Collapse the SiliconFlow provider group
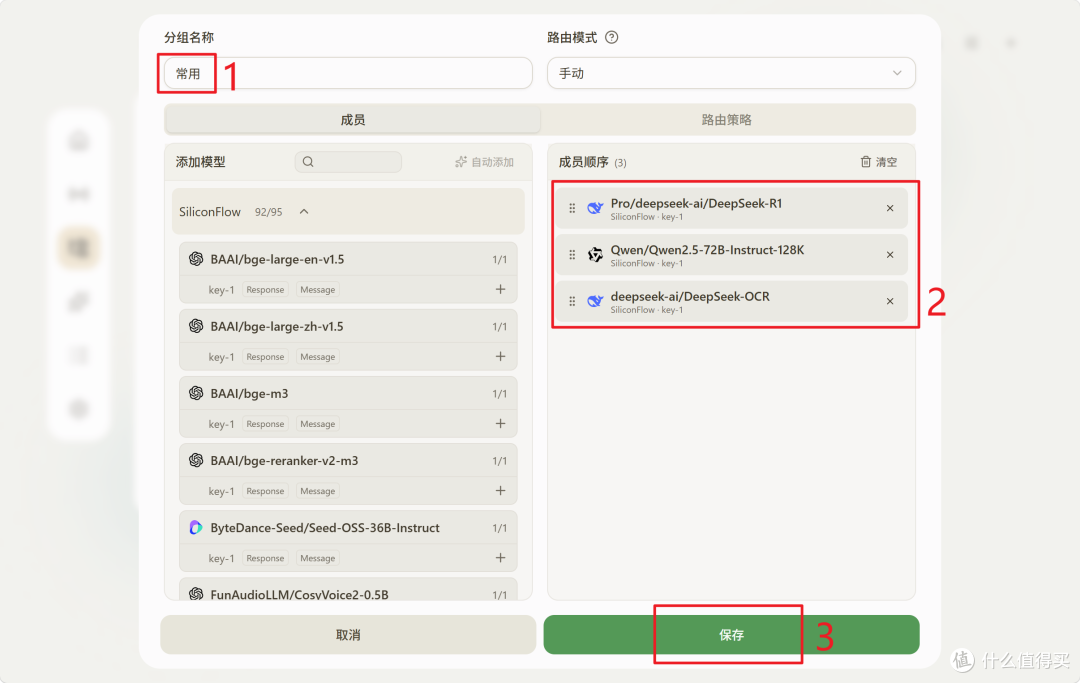The height and width of the screenshot is (683, 1080). (x=304, y=211)
